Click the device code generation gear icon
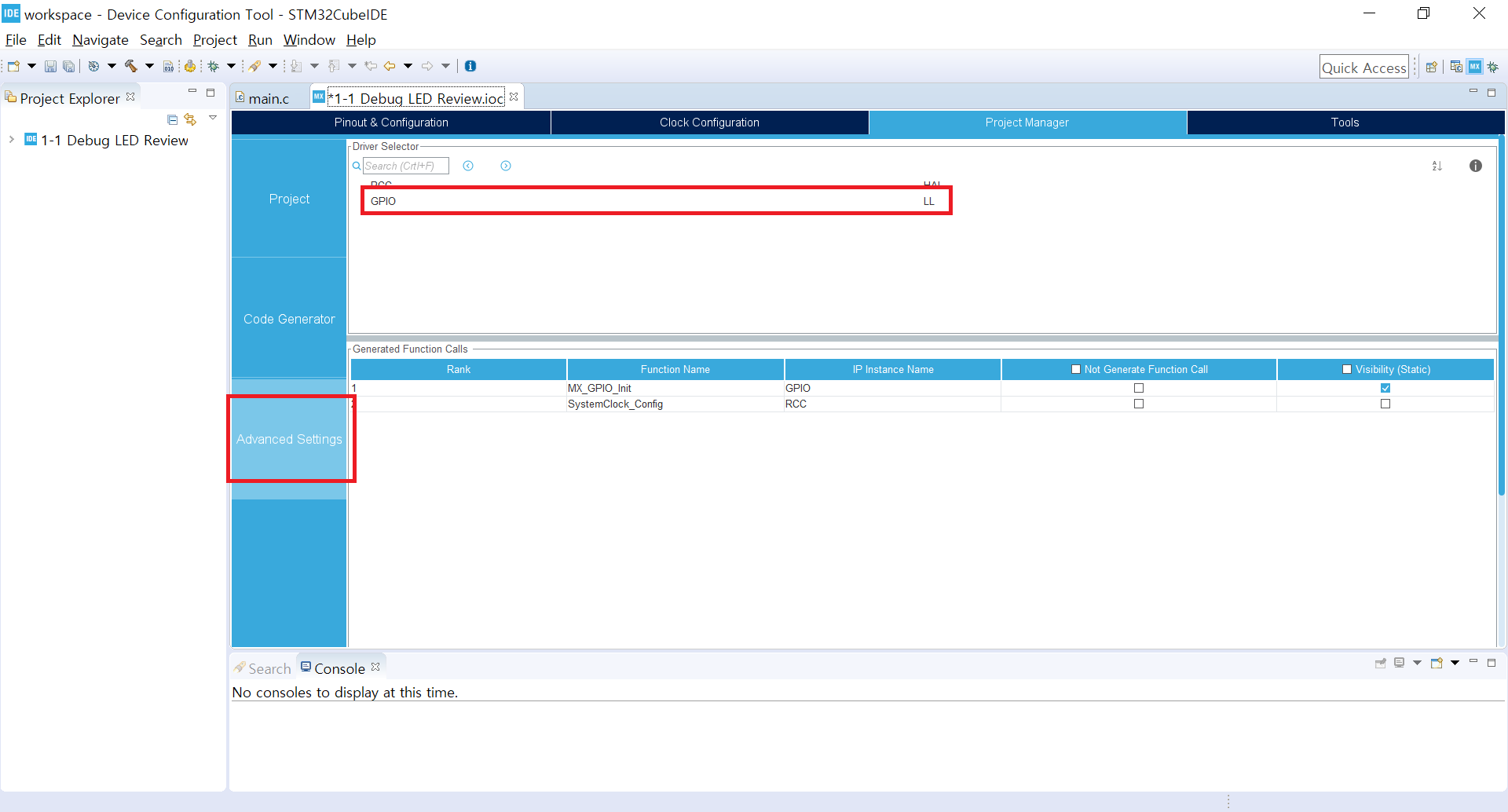Screen dimensions: 1508x812 pyautogui.click(x=190, y=67)
